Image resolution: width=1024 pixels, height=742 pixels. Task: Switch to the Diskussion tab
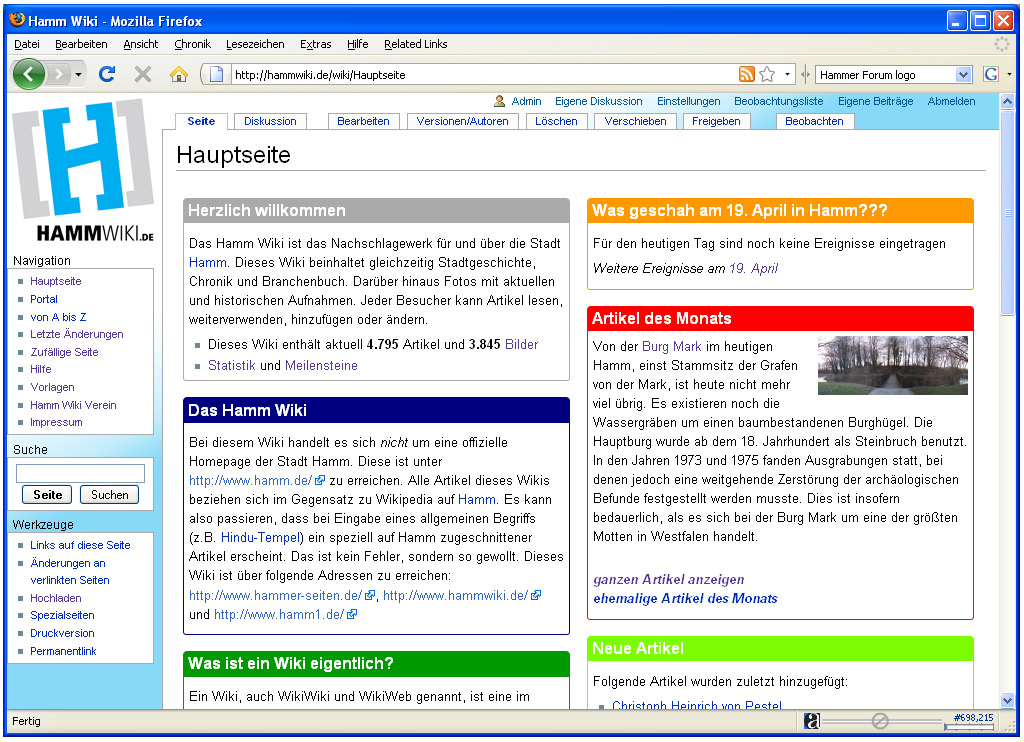(x=270, y=121)
